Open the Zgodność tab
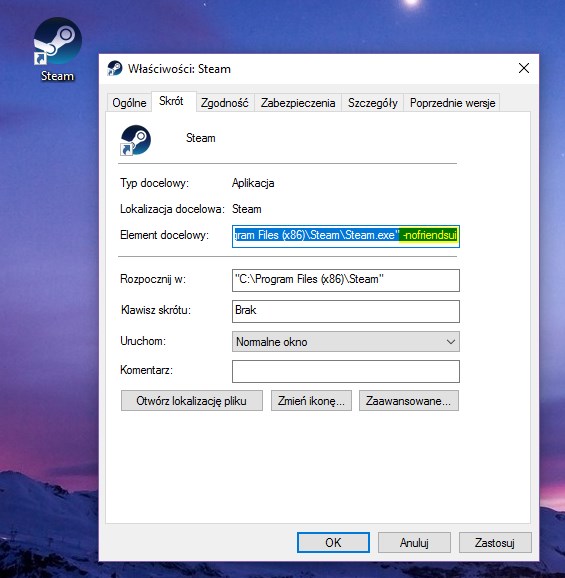 224,103
